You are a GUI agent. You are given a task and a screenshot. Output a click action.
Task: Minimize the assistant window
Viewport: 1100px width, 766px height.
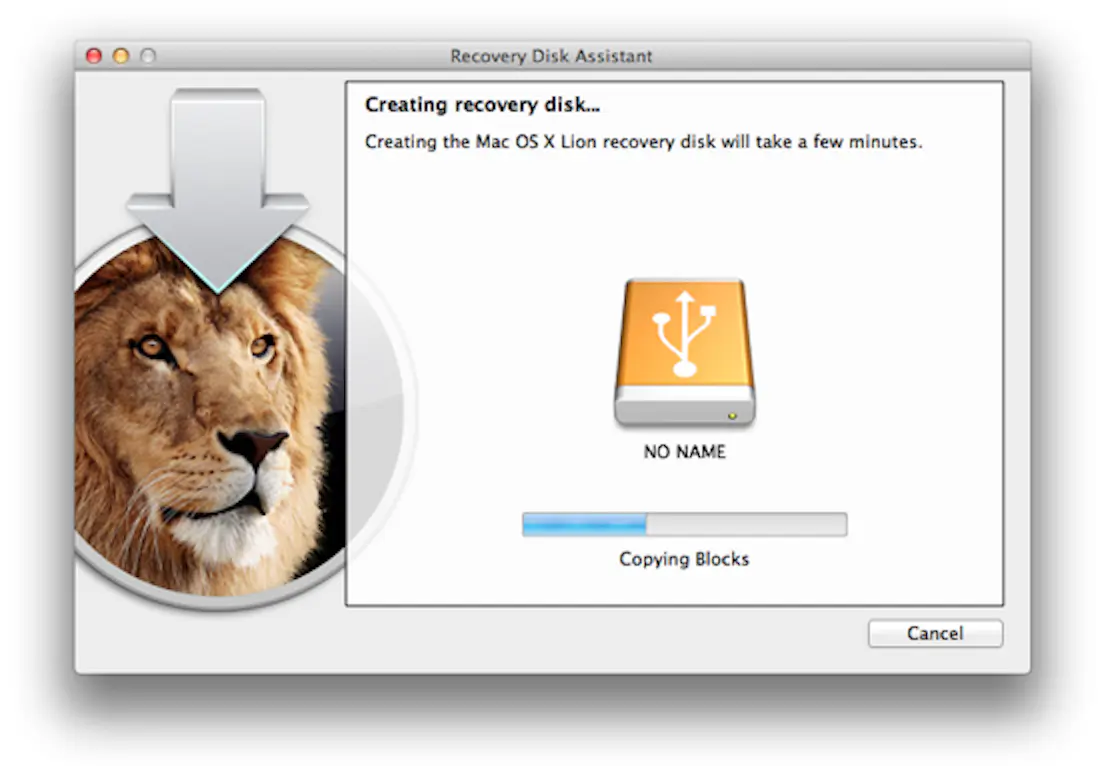tap(118, 57)
